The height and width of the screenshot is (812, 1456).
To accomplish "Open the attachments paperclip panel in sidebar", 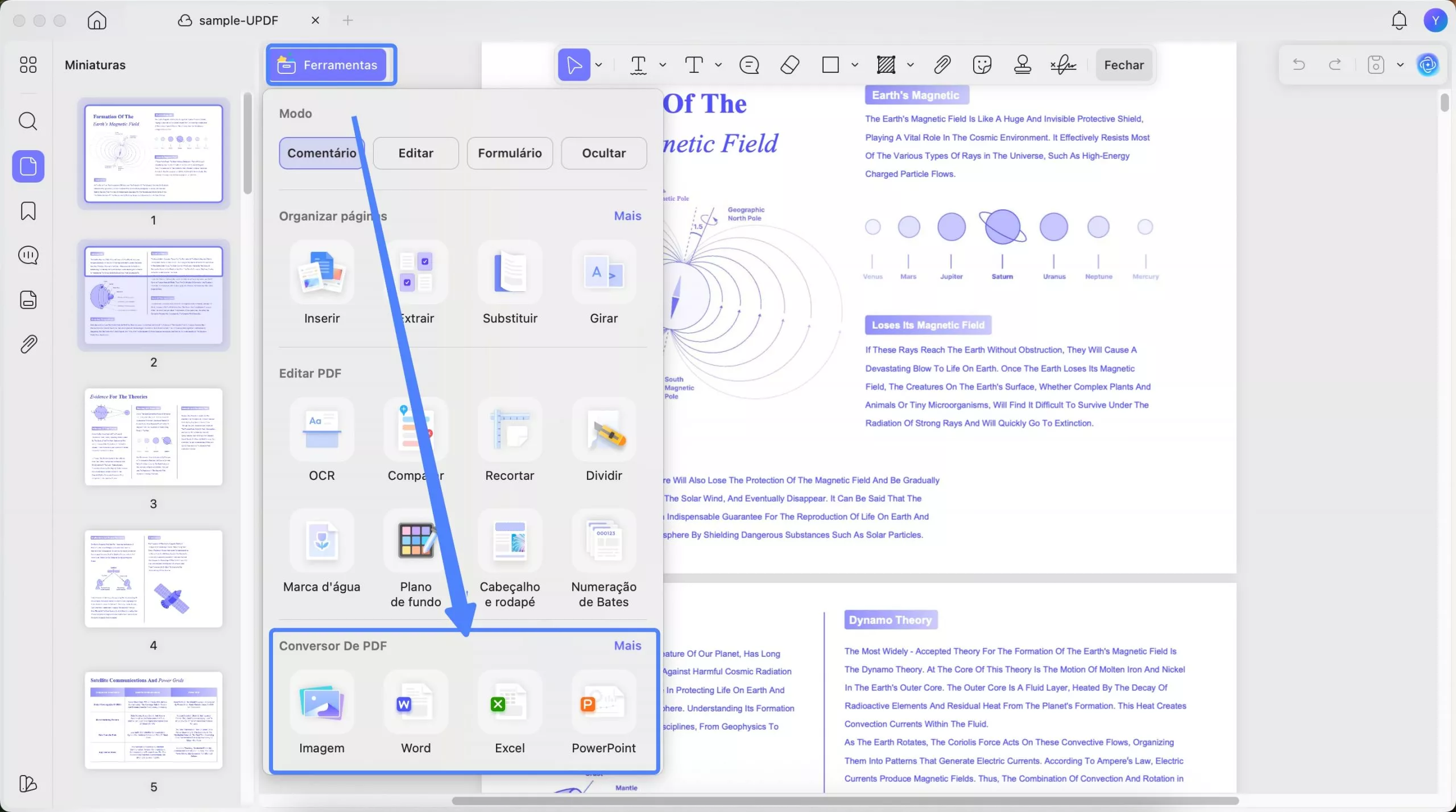I will pos(28,344).
